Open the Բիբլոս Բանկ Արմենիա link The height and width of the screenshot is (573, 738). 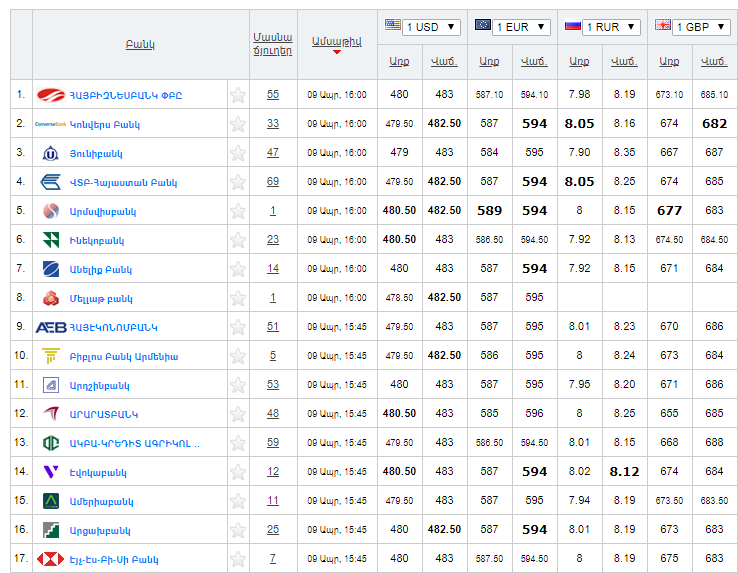click(124, 357)
